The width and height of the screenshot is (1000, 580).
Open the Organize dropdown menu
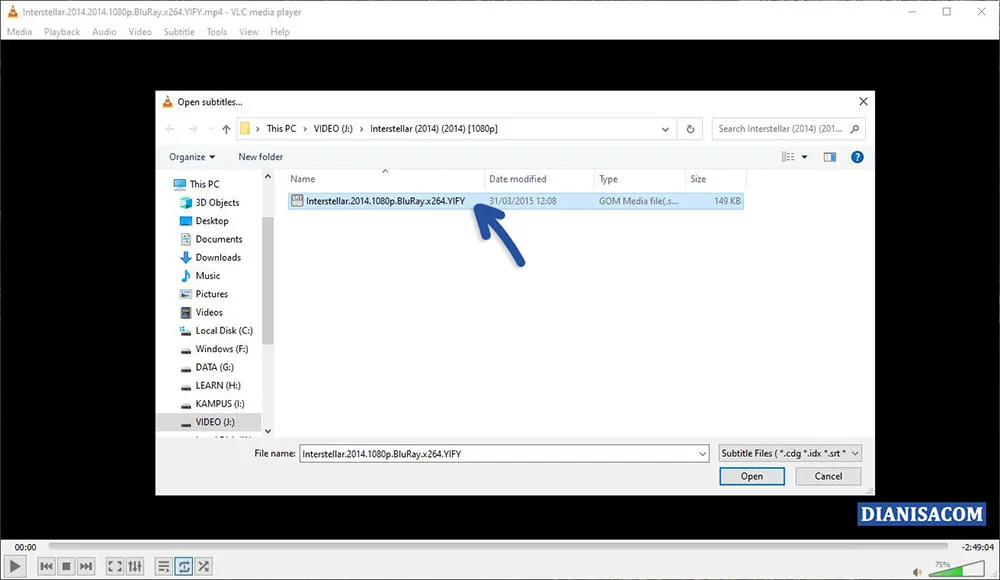point(191,157)
